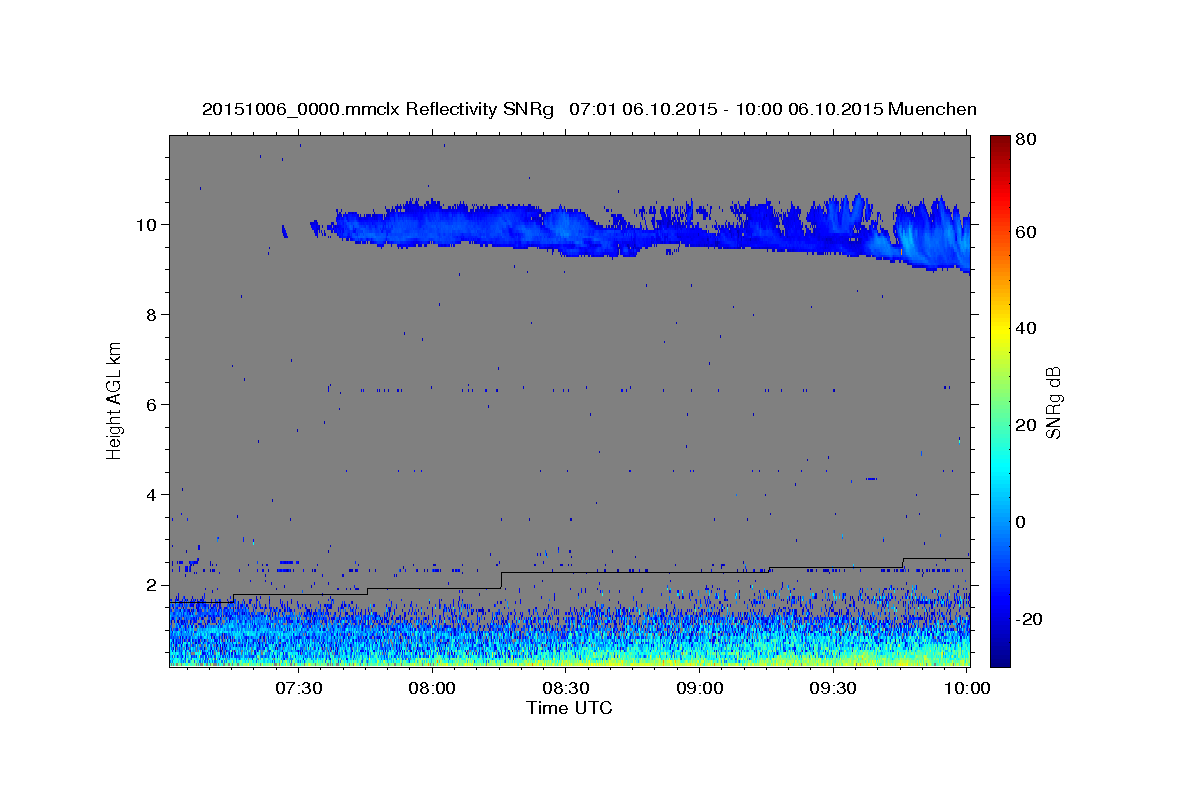The width and height of the screenshot is (1200, 800).
Task: Click the 10:00 time tick label
Action: 967,688
